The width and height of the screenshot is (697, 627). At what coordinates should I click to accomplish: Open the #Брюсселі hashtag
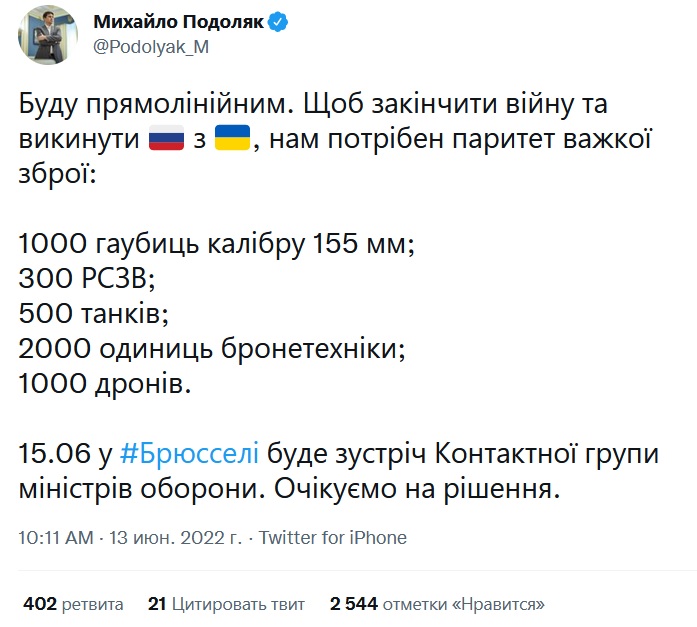189,453
